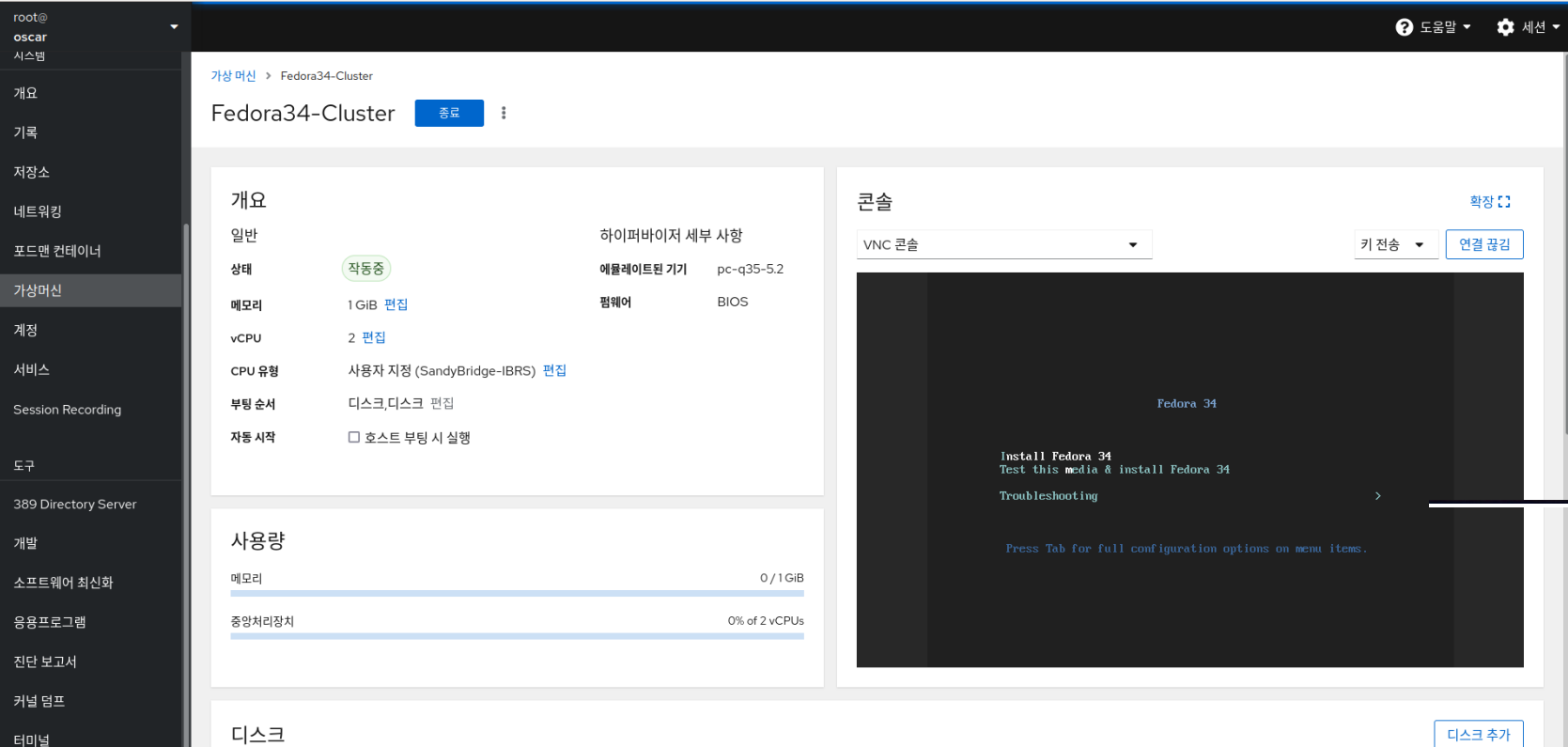Click the 작동중 status label
The image size is (1568, 747).
click(x=366, y=269)
